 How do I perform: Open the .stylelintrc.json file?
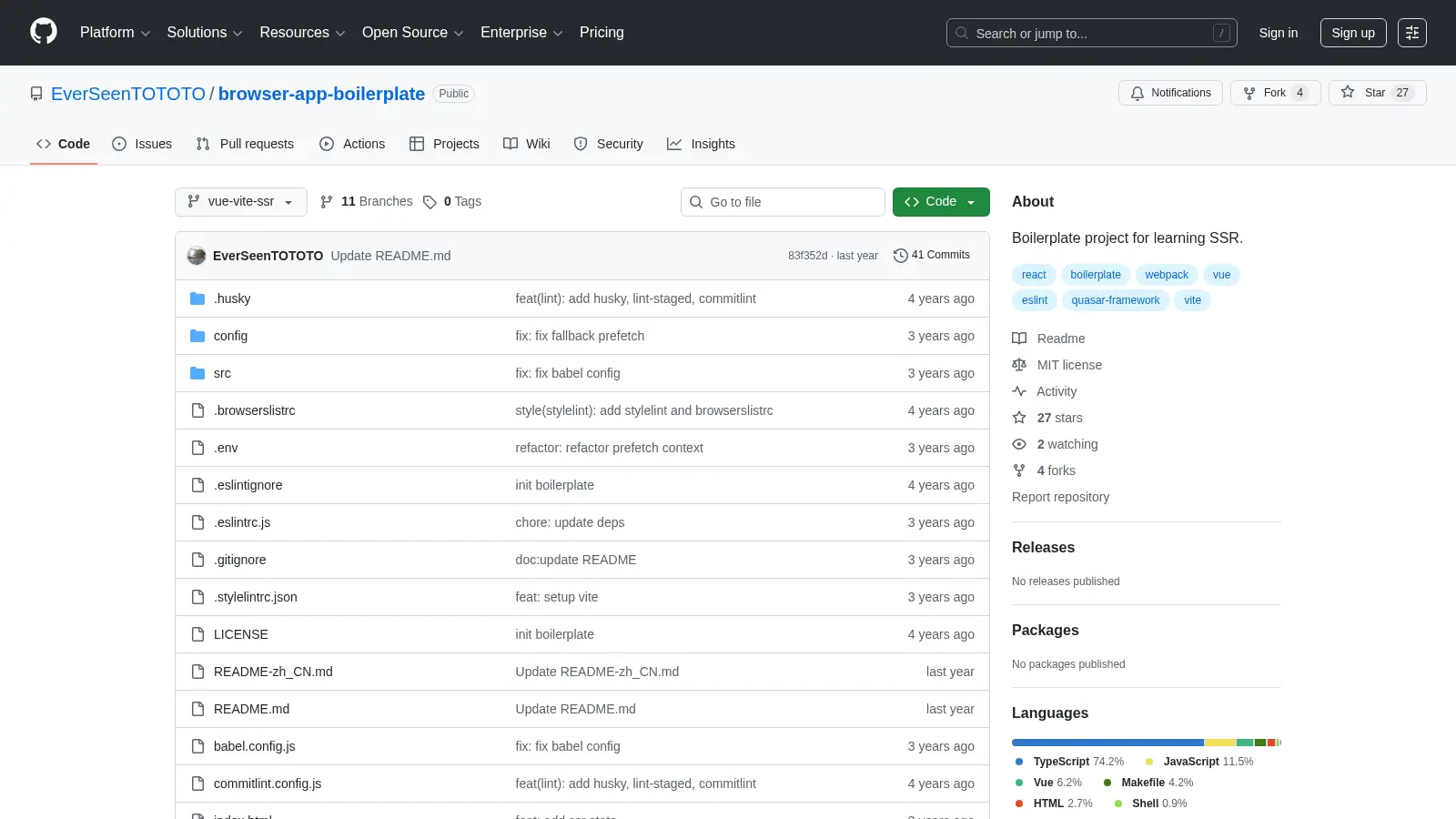click(256, 597)
